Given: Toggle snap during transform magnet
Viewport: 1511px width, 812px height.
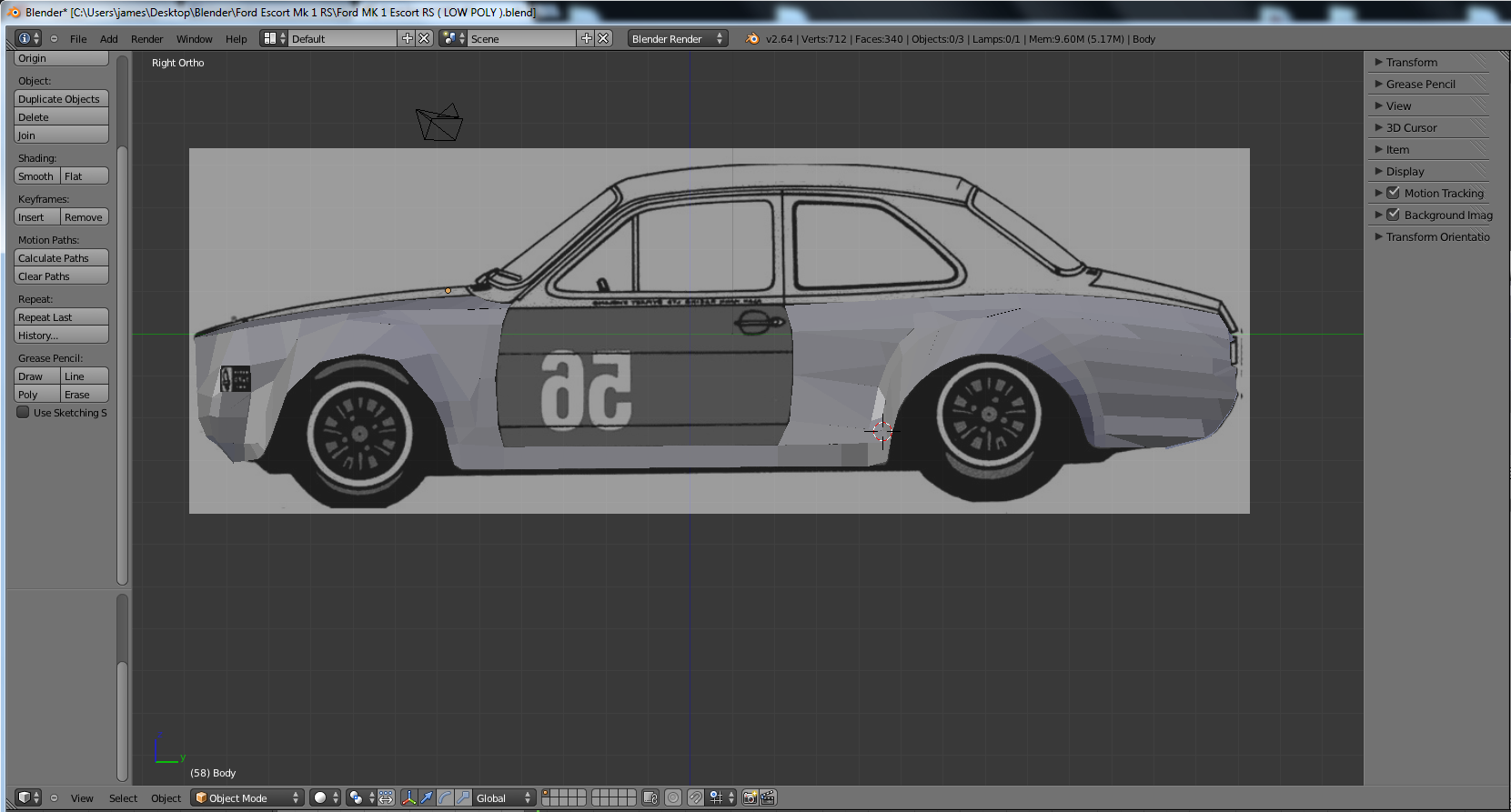Looking at the screenshot, I should (x=695, y=797).
